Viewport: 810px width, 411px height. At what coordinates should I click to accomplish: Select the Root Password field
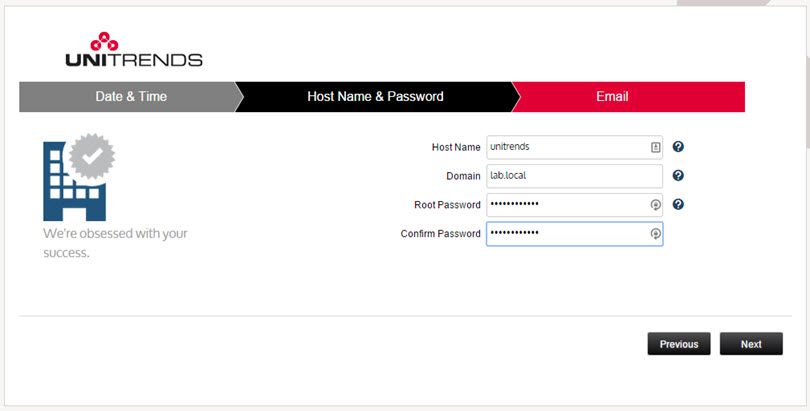[x=565, y=205]
